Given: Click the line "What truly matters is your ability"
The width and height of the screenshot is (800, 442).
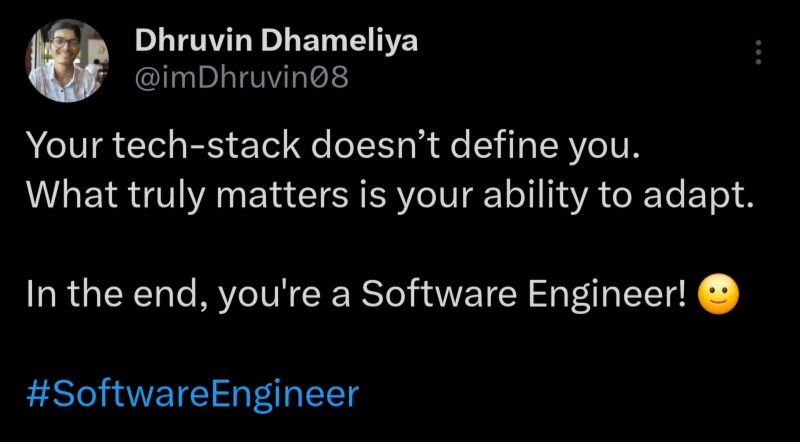Looking at the screenshot, I should 300,193.
